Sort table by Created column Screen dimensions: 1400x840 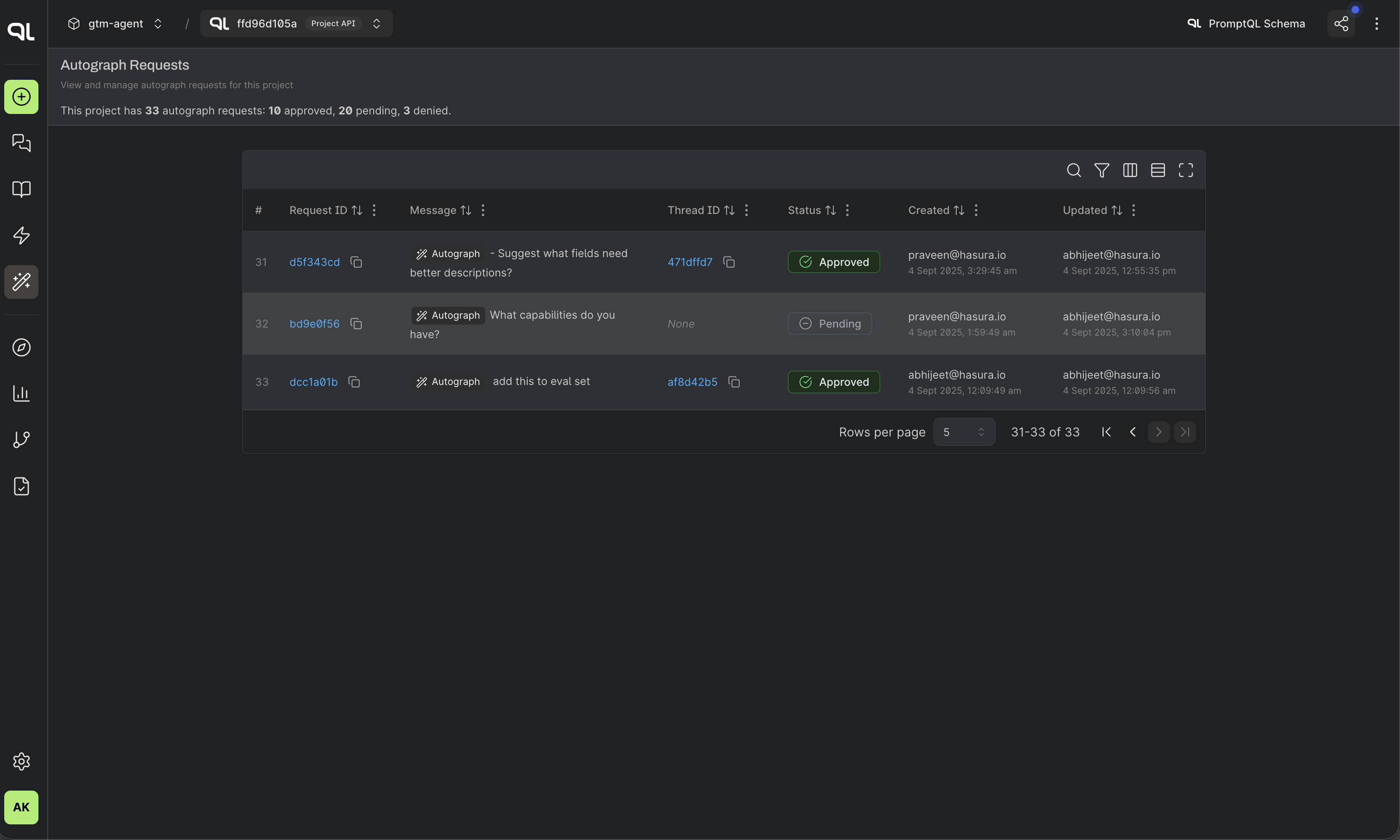[x=958, y=211]
